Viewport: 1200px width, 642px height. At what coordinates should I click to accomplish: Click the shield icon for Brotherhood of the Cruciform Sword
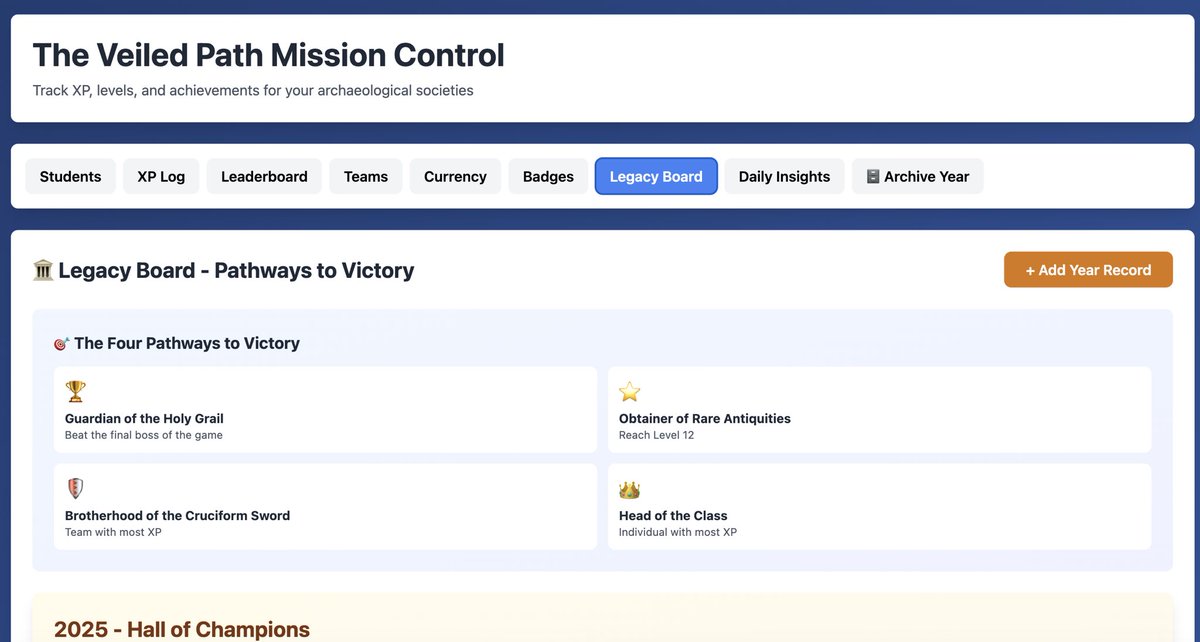(75, 488)
